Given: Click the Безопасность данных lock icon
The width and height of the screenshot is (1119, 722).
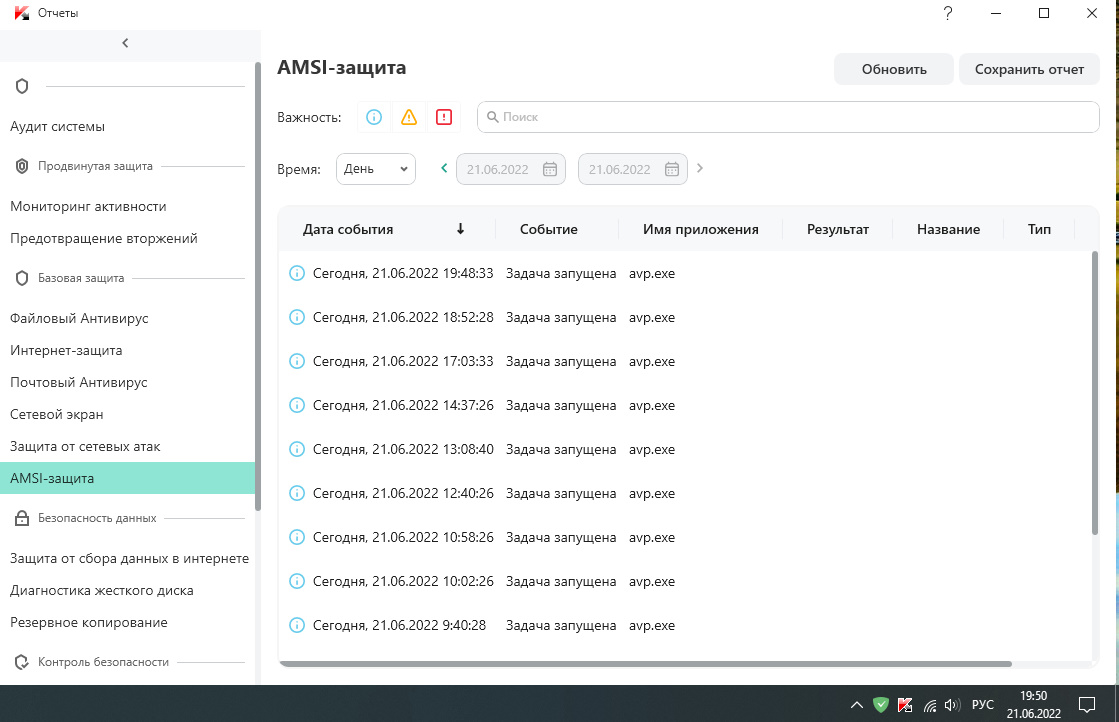Looking at the screenshot, I should click(x=22, y=518).
